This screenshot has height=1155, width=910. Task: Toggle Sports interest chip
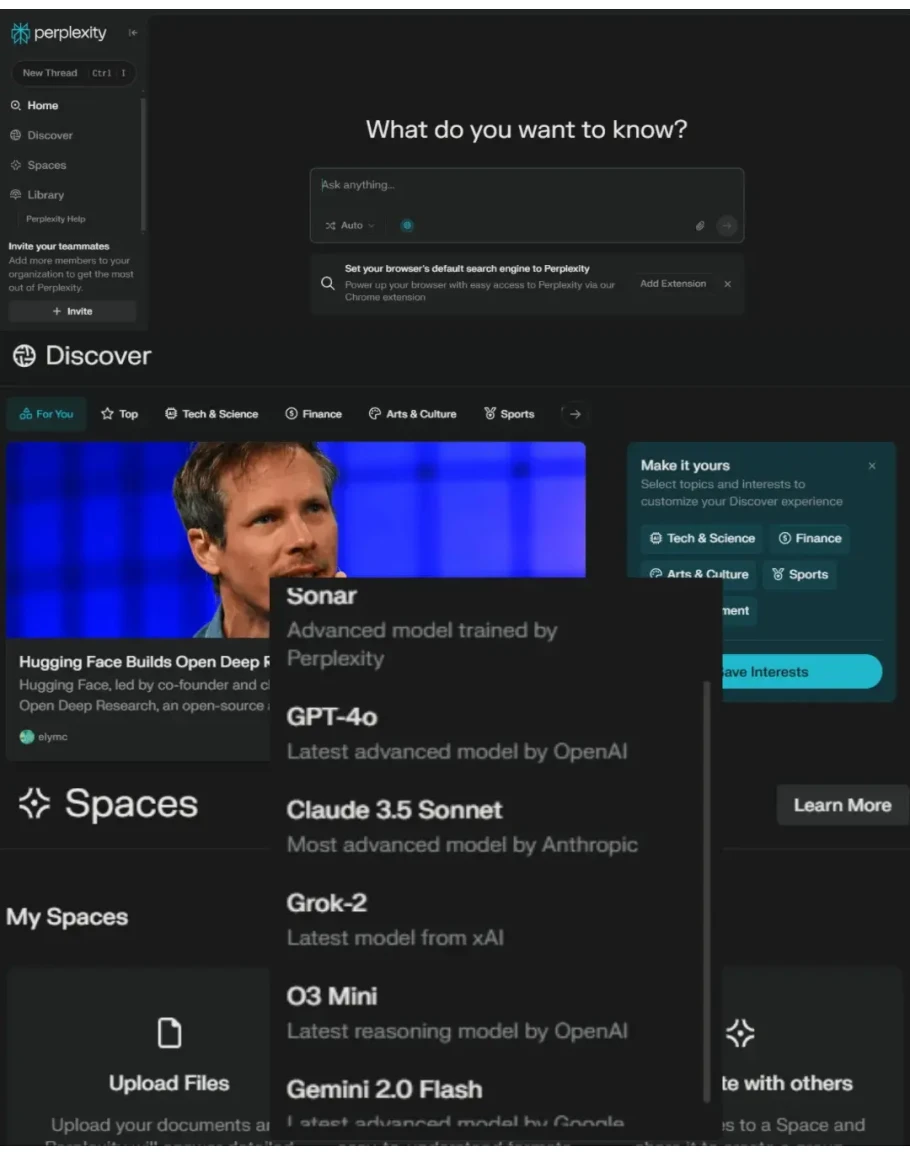pyautogui.click(x=800, y=574)
